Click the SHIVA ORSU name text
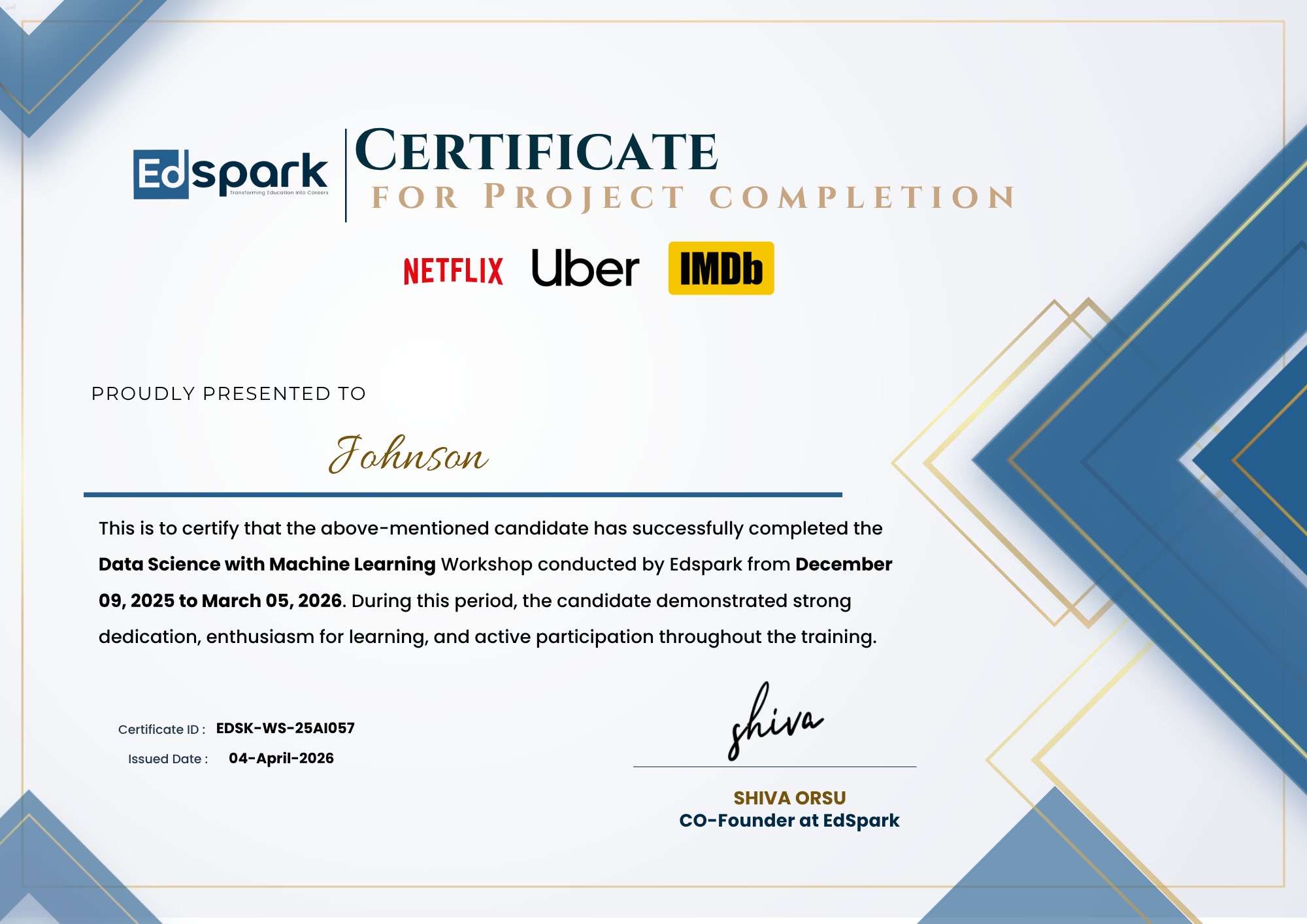Image resolution: width=1307 pixels, height=924 pixels. (788, 797)
